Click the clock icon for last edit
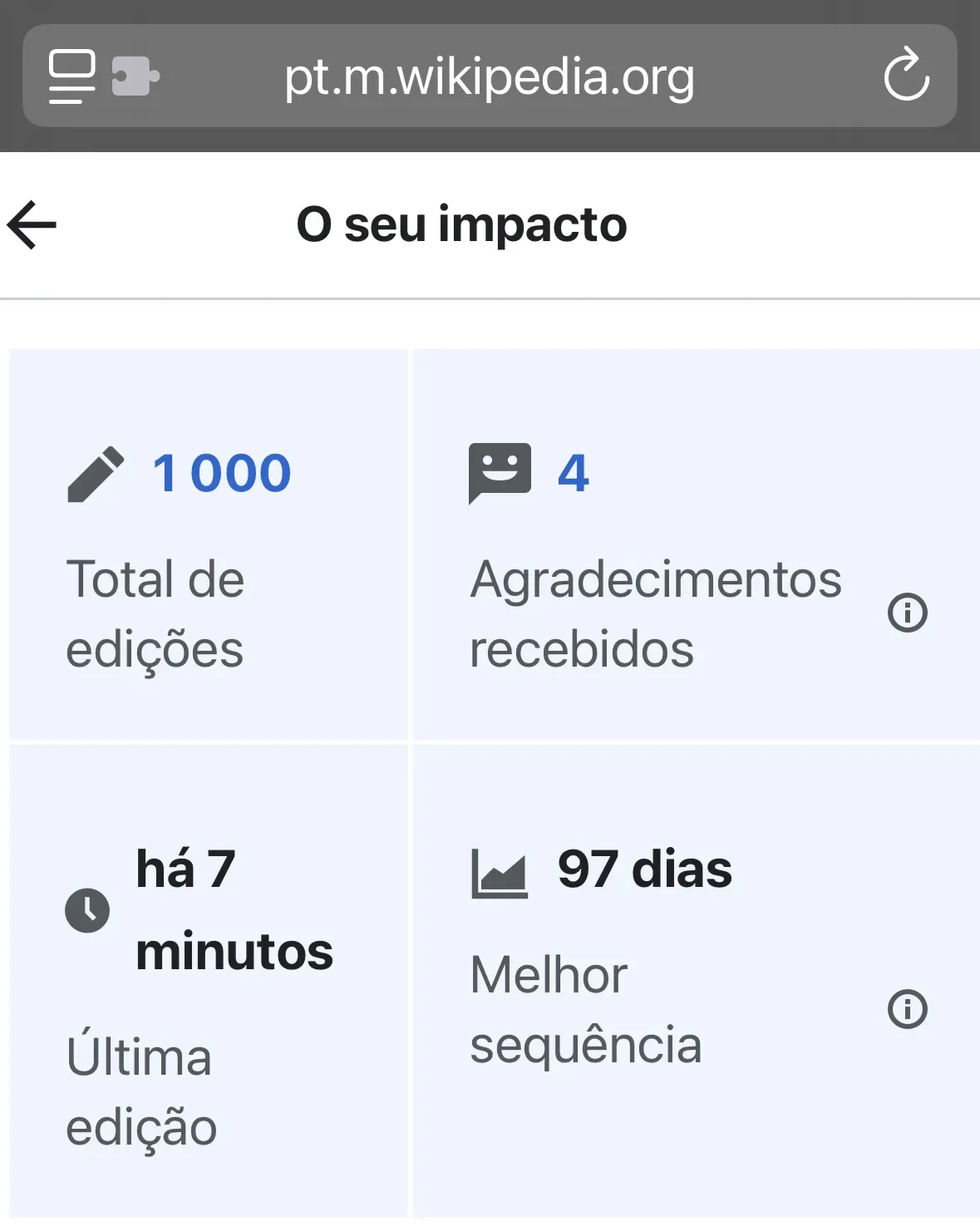 coord(87,910)
